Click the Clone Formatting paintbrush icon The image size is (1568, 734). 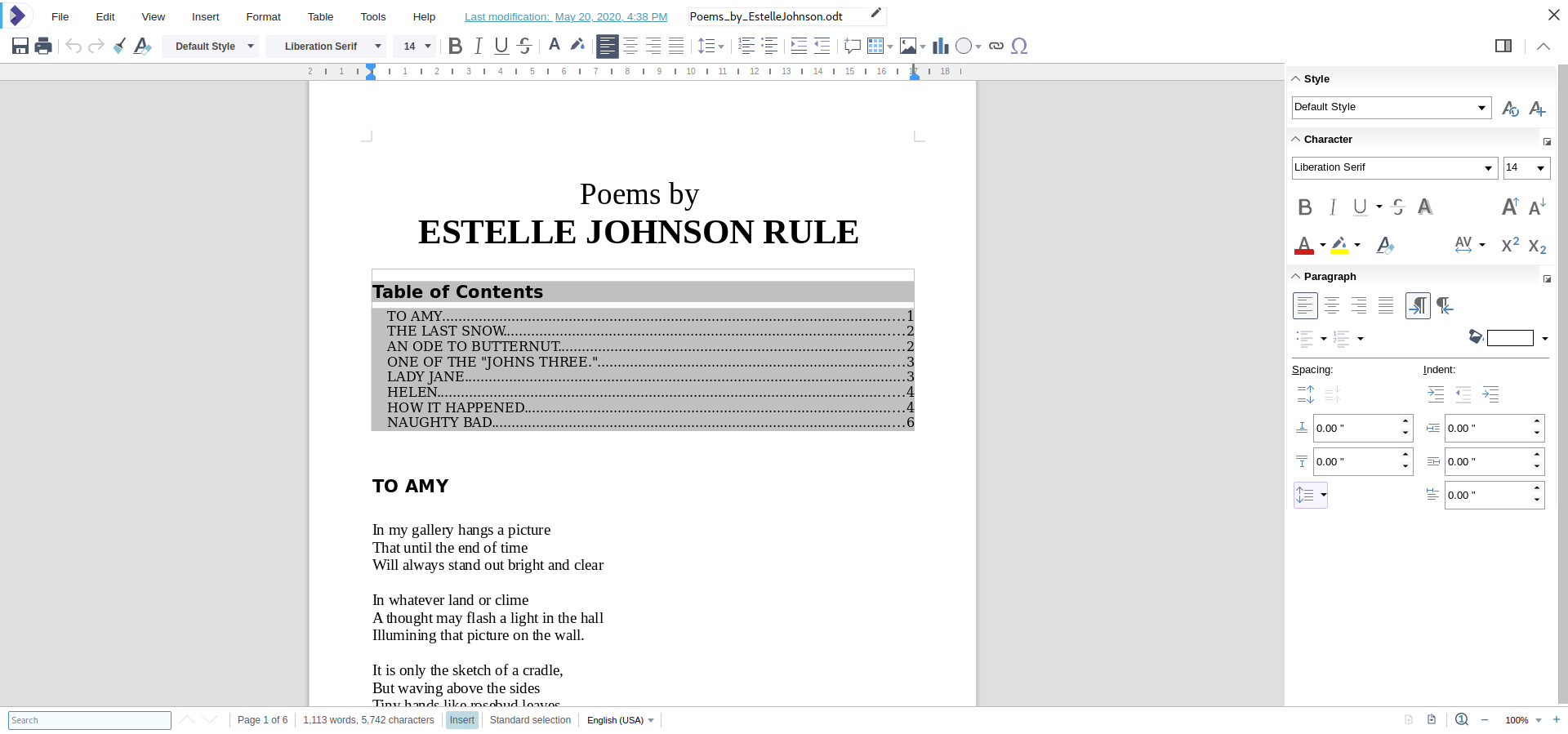click(x=119, y=46)
